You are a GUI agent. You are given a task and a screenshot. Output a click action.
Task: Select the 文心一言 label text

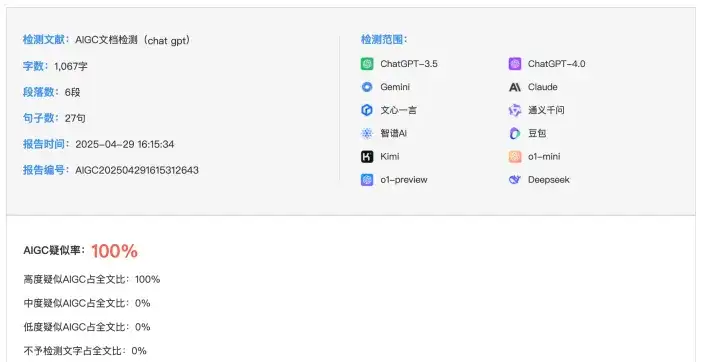click(x=398, y=110)
